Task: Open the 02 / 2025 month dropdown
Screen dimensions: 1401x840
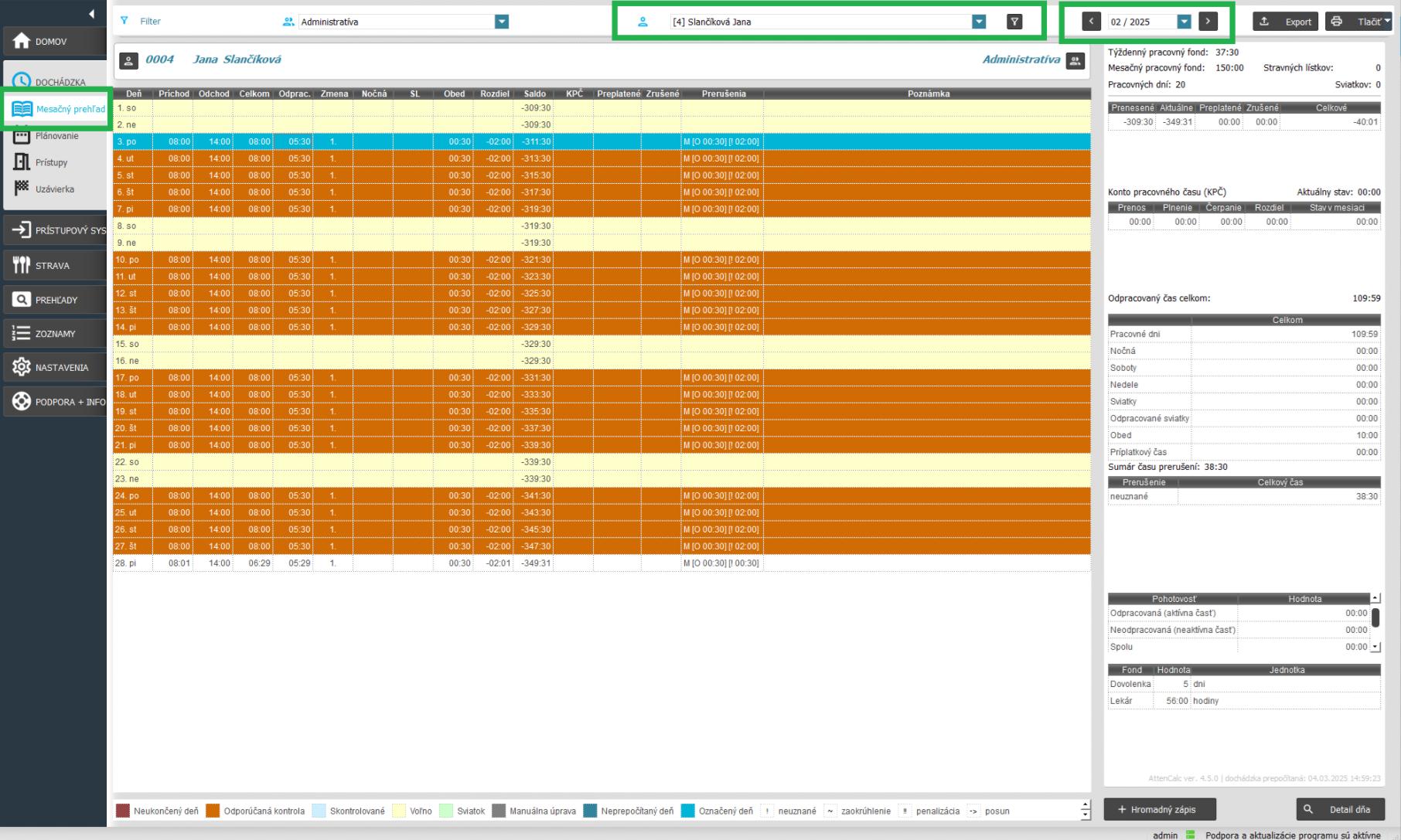Action: [x=1184, y=22]
